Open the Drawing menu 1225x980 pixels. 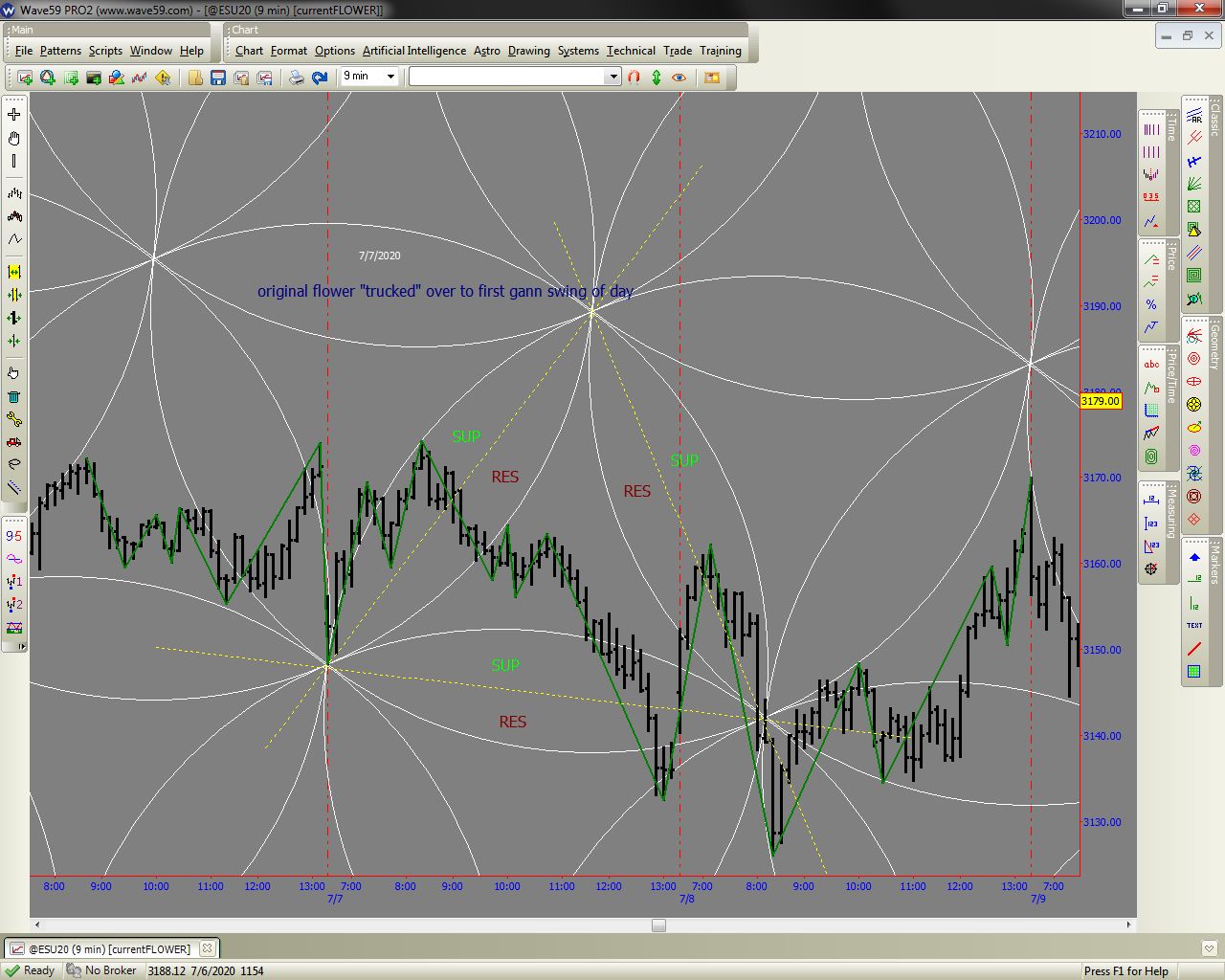529,51
